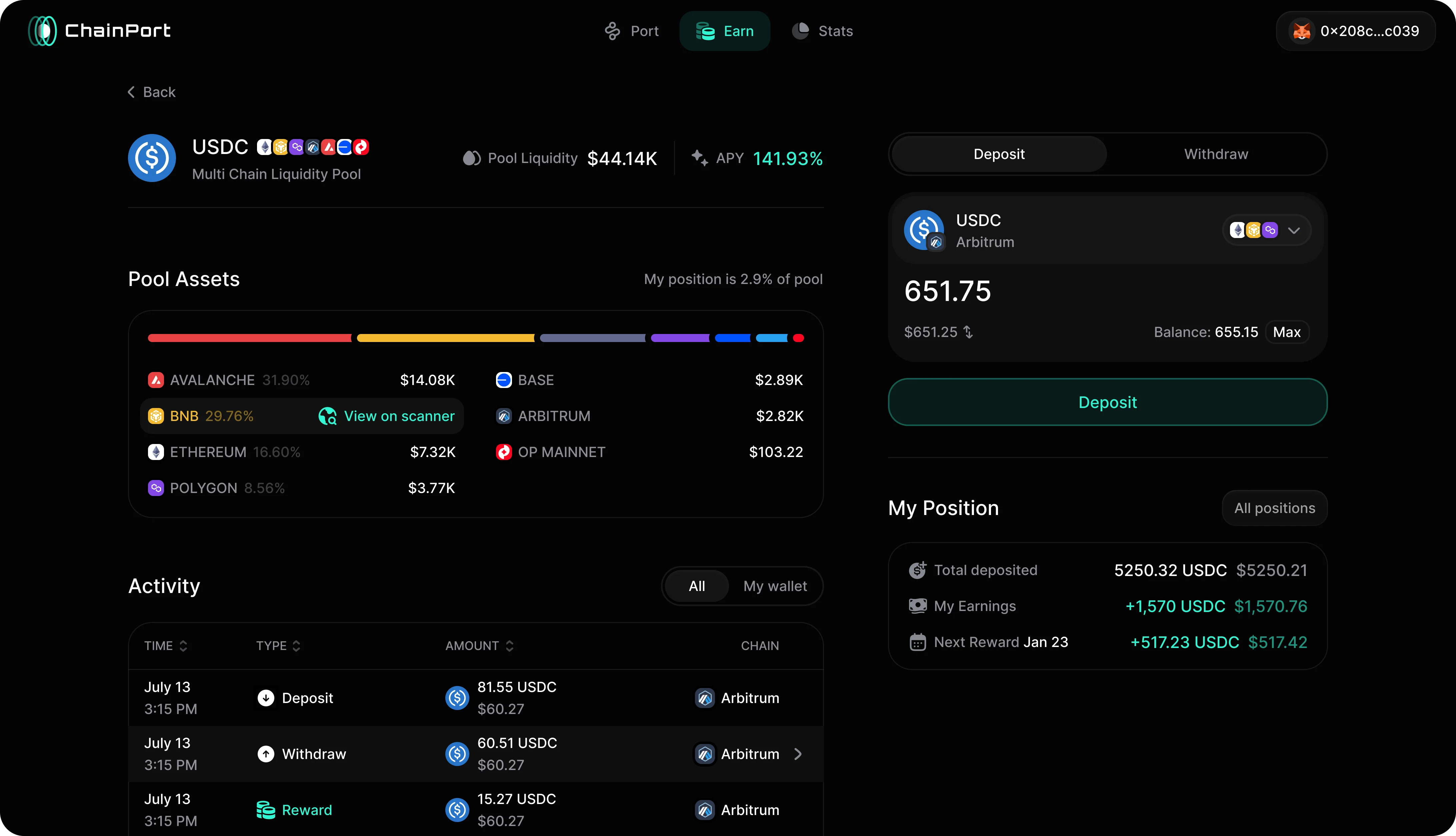Viewport: 1456px width, 836px height.
Task: Select the OP MAINNET asset row
Action: click(649, 452)
